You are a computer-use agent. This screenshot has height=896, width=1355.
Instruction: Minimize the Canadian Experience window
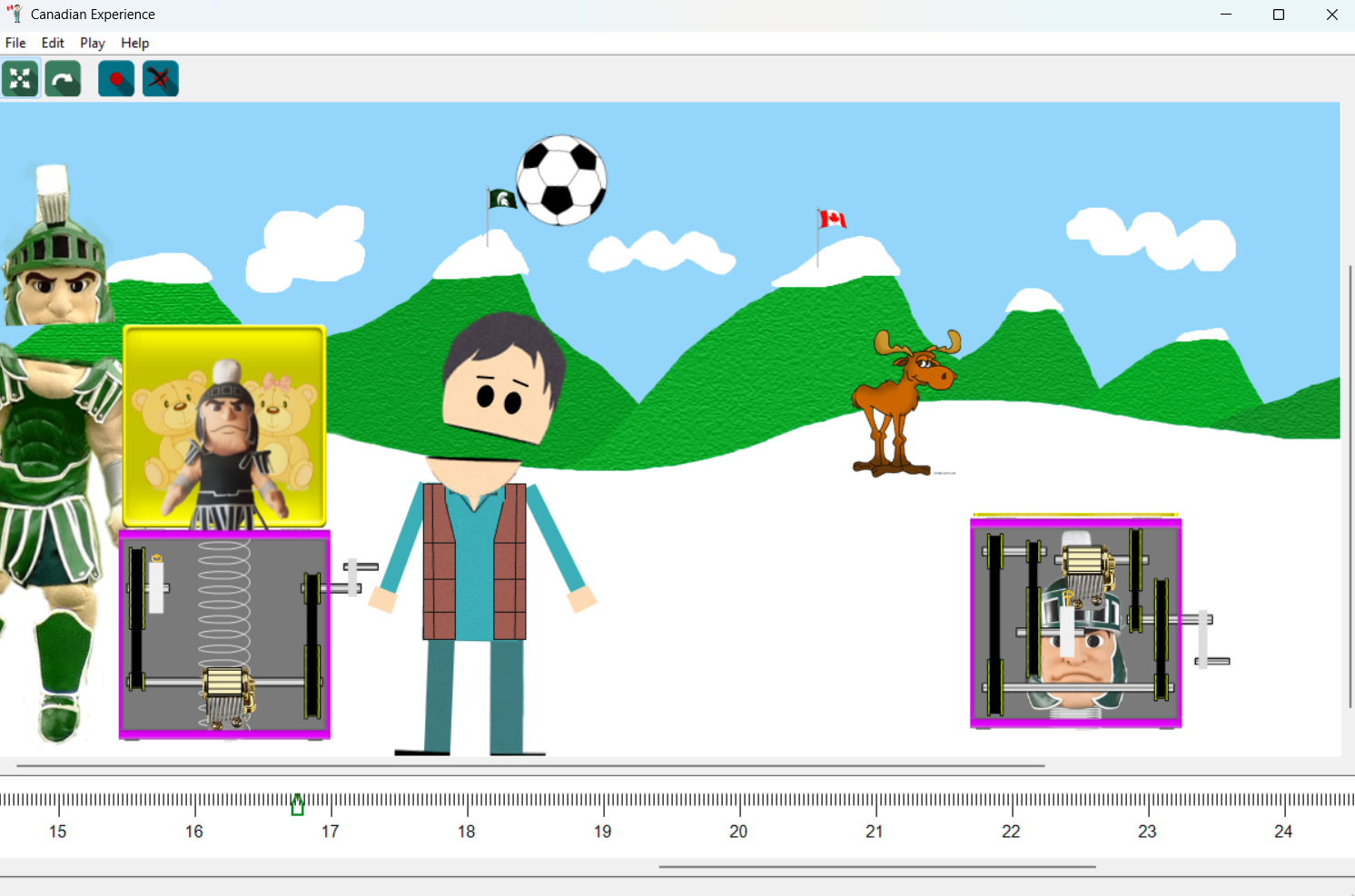(1226, 15)
